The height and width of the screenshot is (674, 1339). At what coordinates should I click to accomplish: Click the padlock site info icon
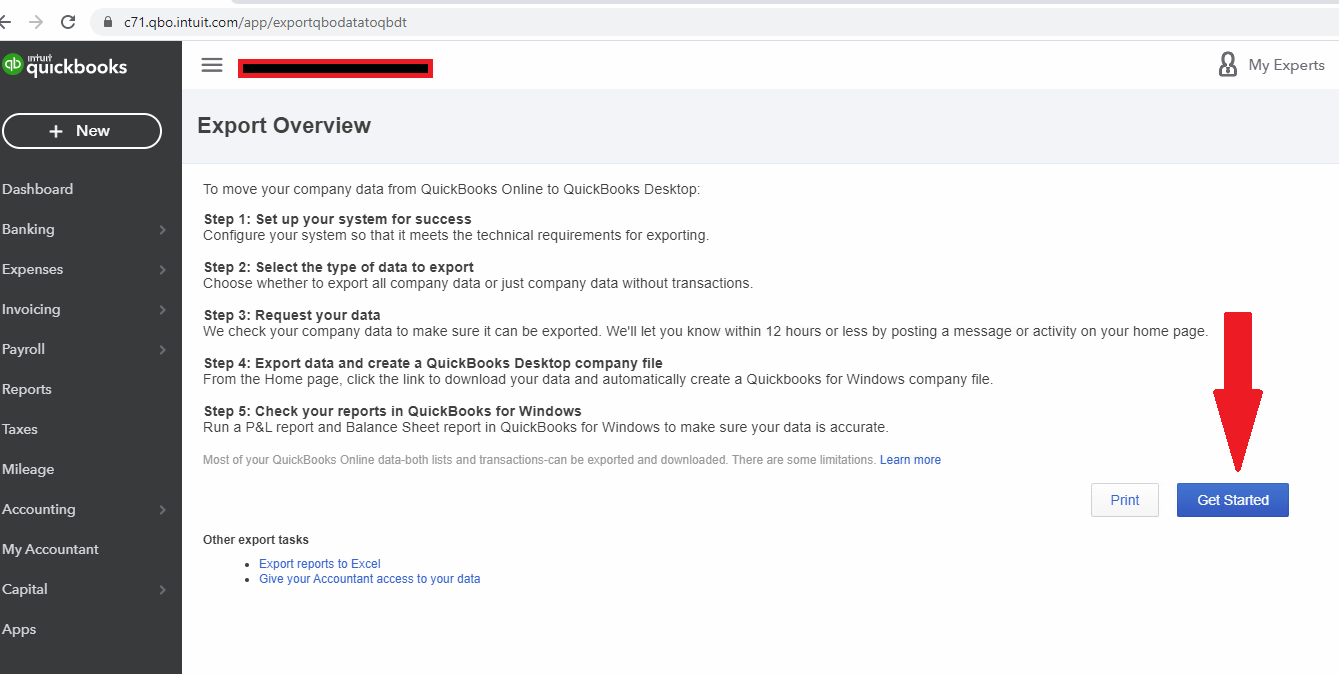108,22
